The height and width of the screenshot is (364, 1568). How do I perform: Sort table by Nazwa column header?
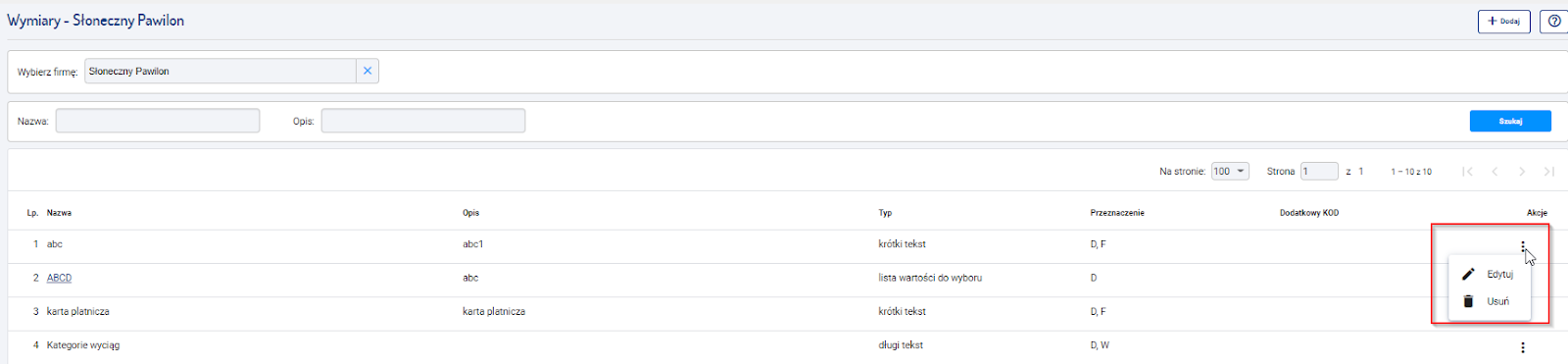59,213
